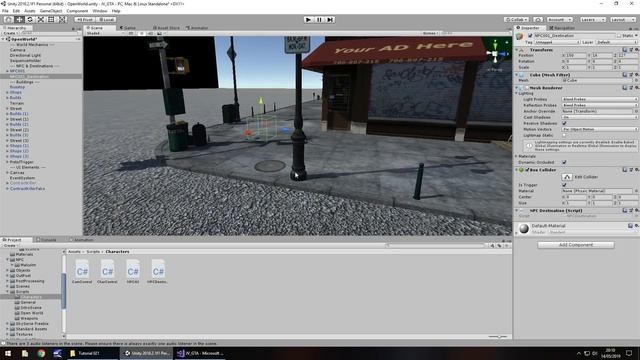
Task: Click Scripts in the Project breadcrumb
Action: (93, 252)
